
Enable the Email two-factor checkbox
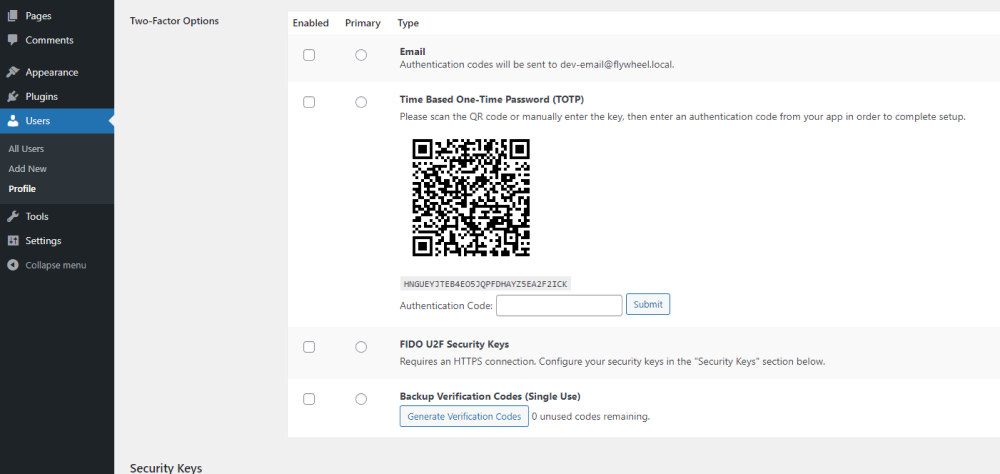(x=309, y=56)
